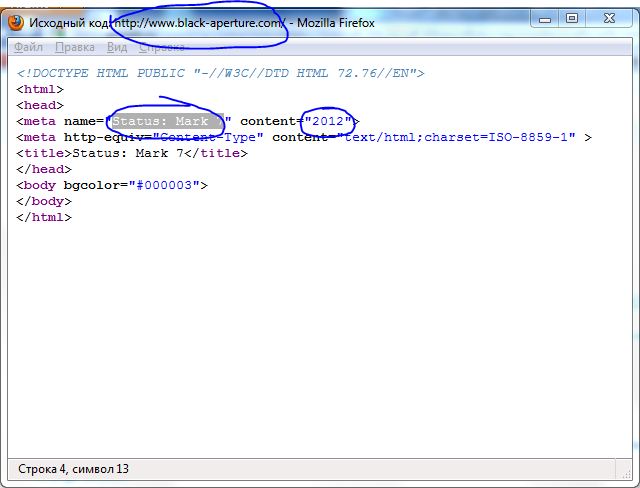This screenshot has width=640, height=488.
Task: Open the Вид menu
Action: pos(117,48)
